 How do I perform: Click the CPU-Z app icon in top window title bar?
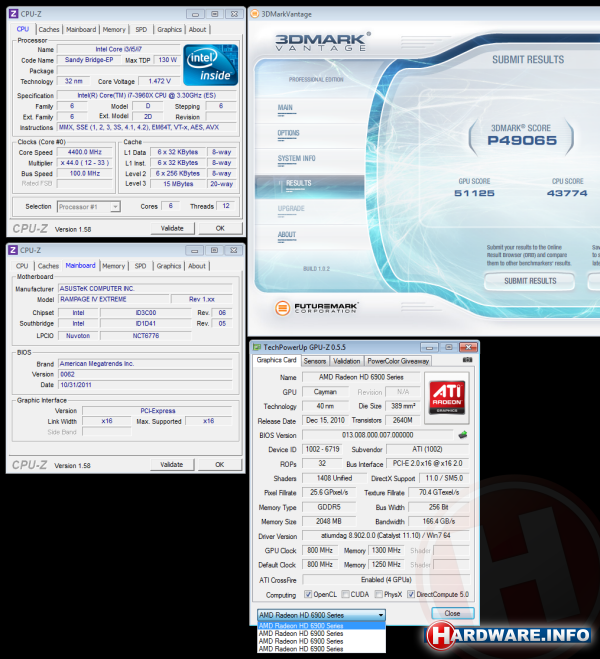(13, 14)
